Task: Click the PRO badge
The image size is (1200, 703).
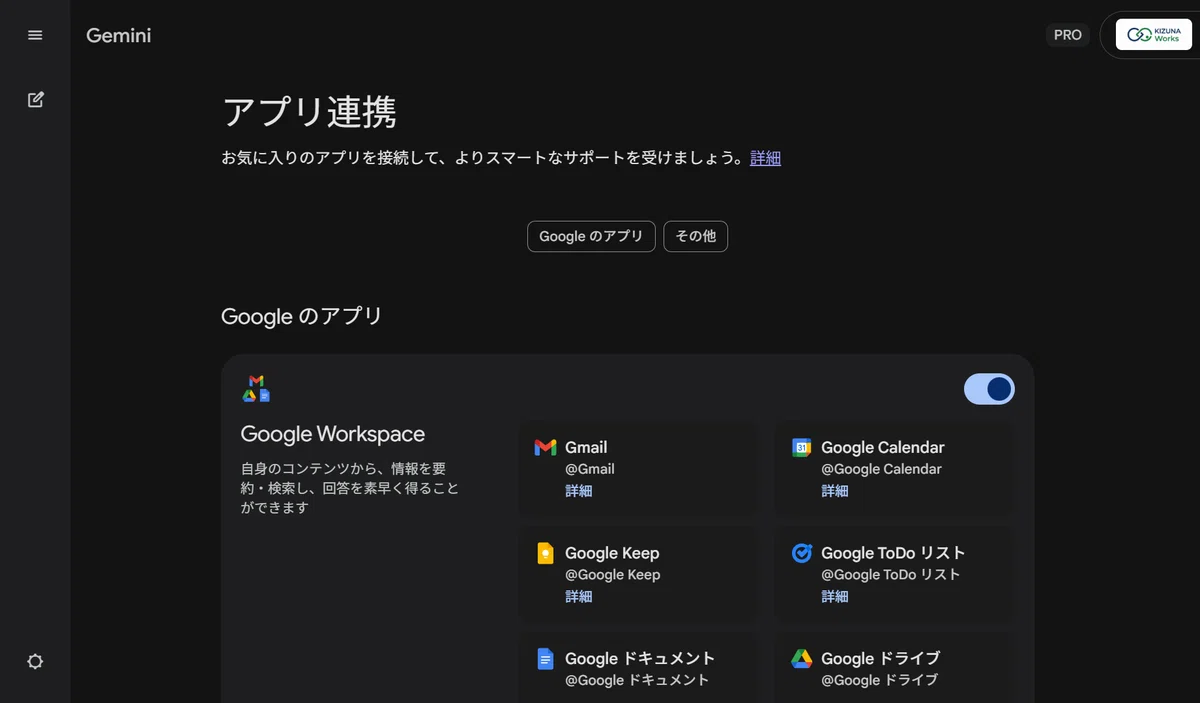Action: [x=1068, y=35]
